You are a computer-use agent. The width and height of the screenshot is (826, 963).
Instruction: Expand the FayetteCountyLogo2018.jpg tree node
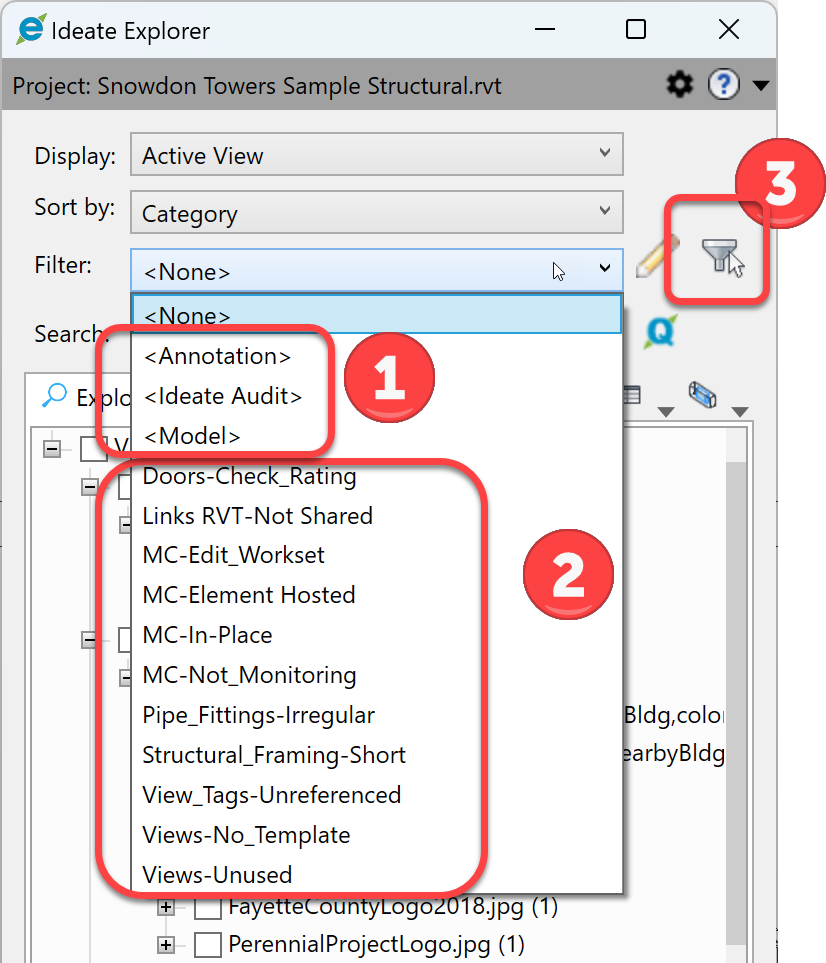point(166,907)
